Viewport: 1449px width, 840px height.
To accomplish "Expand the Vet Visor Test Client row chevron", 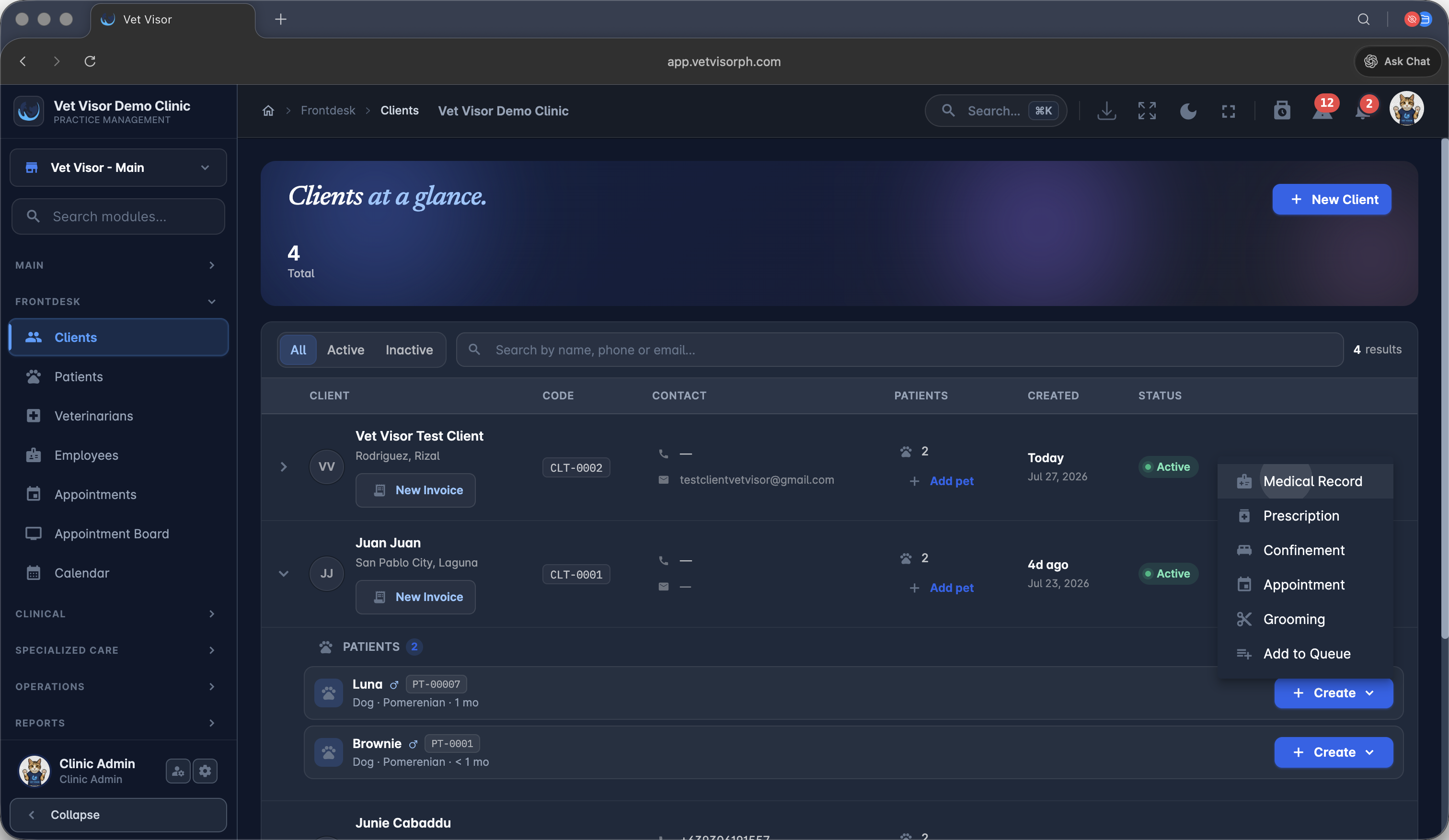I will [x=284, y=466].
